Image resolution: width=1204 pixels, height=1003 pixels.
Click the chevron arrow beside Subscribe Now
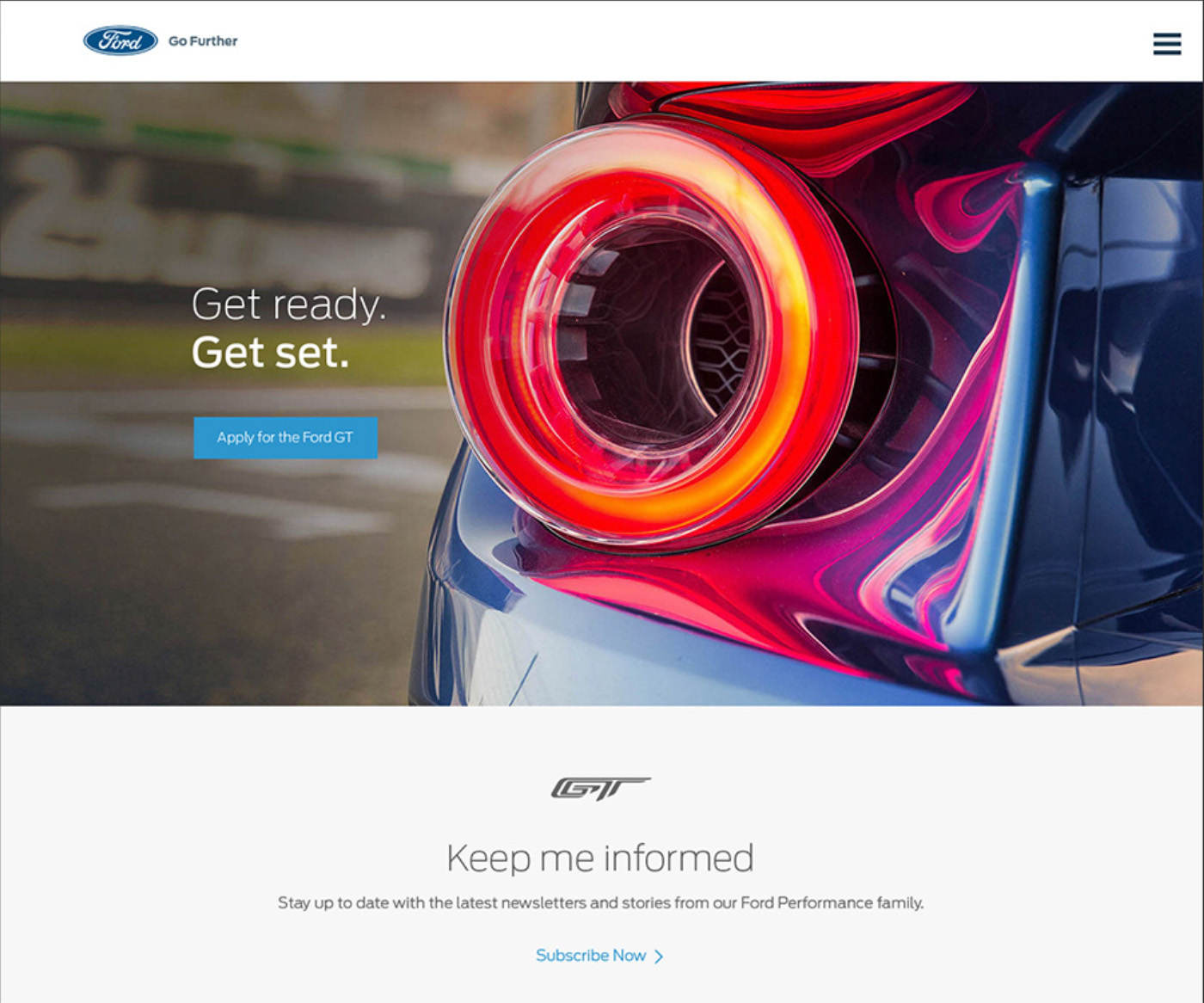(659, 957)
